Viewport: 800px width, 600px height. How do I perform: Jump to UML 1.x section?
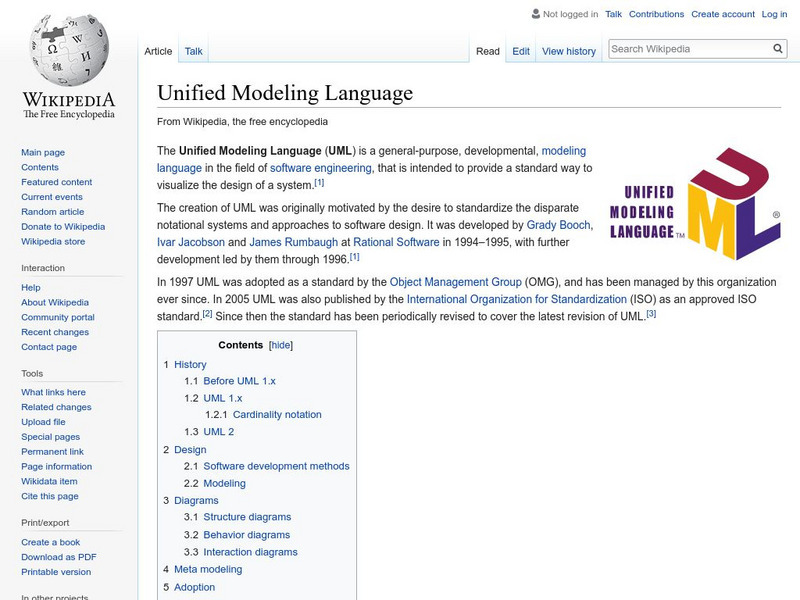222,398
